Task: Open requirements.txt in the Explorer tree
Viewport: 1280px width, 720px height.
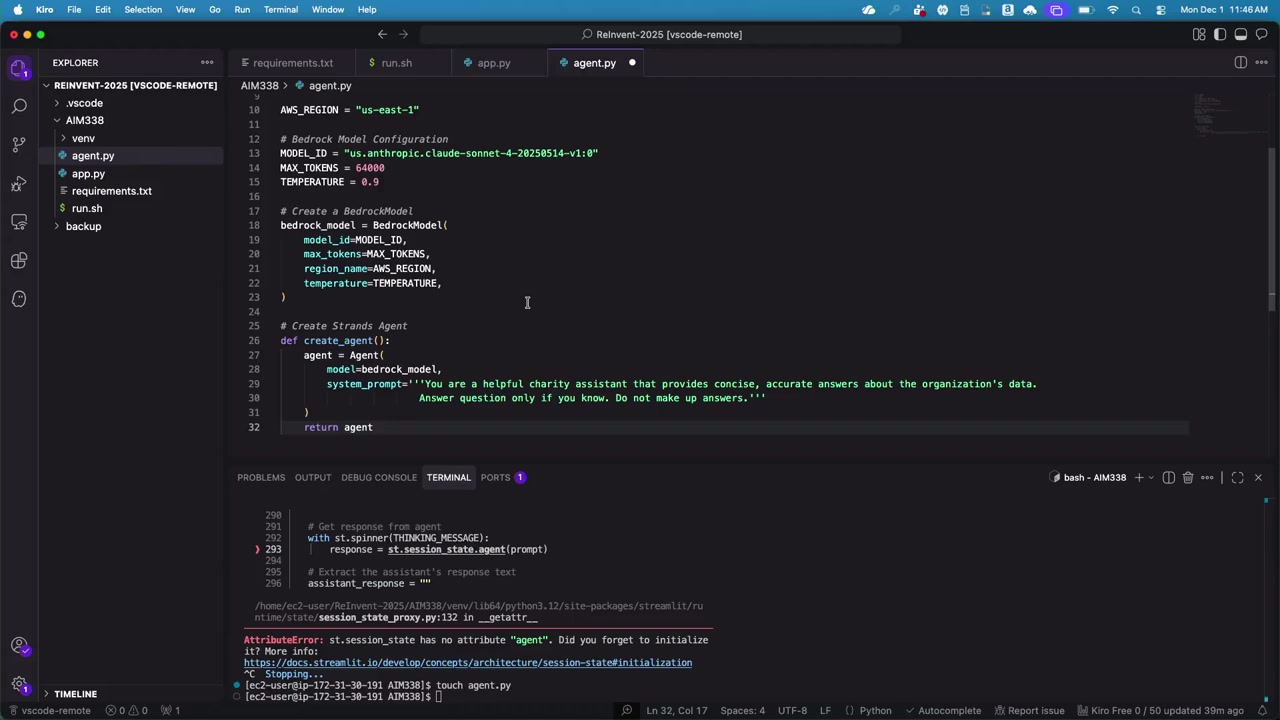Action: click(111, 191)
